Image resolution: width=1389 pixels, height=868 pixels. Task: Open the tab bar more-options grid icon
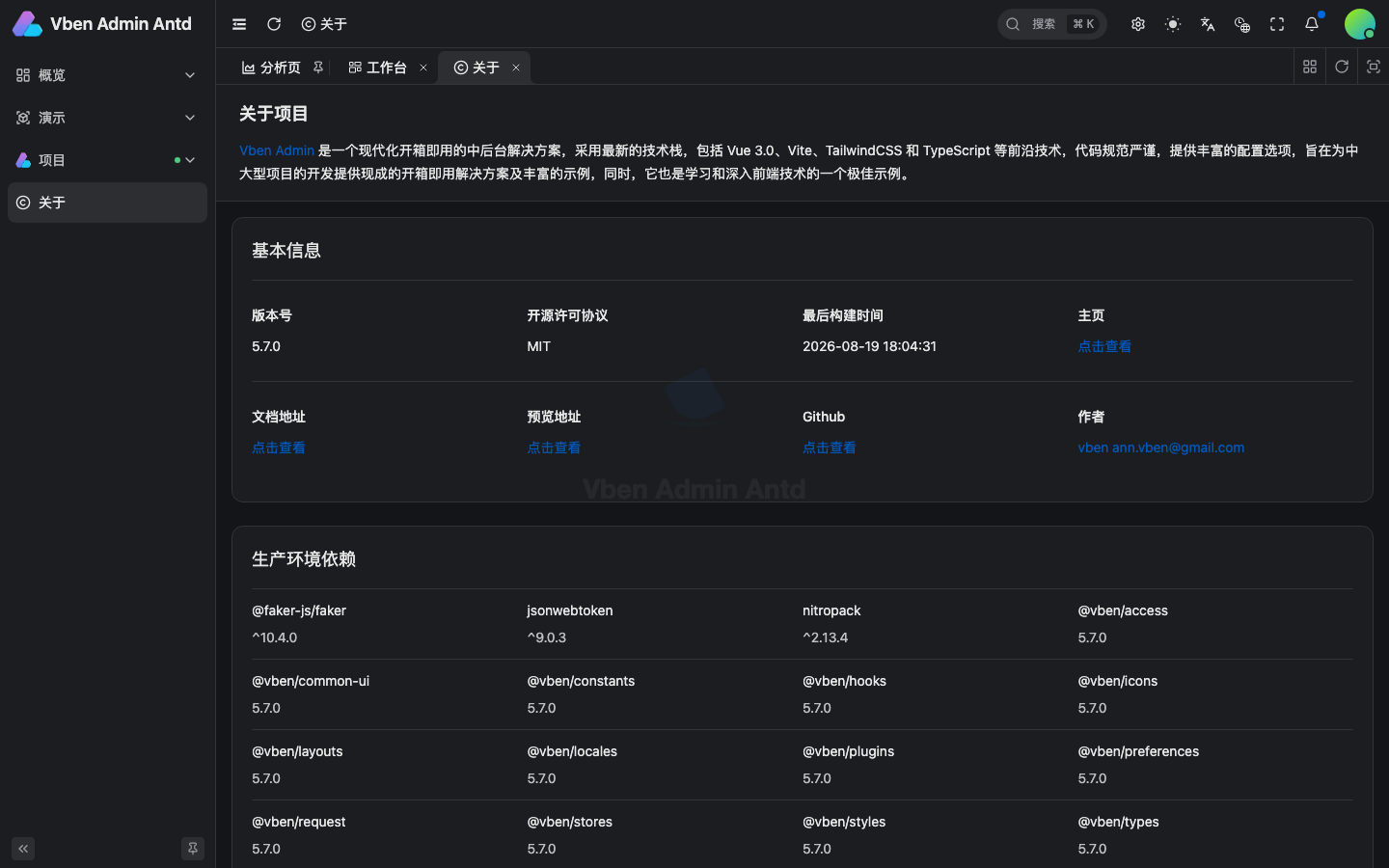[x=1310, y=67]
